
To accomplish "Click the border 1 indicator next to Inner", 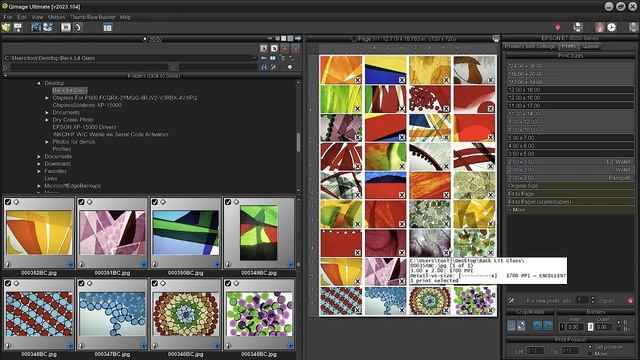I will (x=562, y=327).
